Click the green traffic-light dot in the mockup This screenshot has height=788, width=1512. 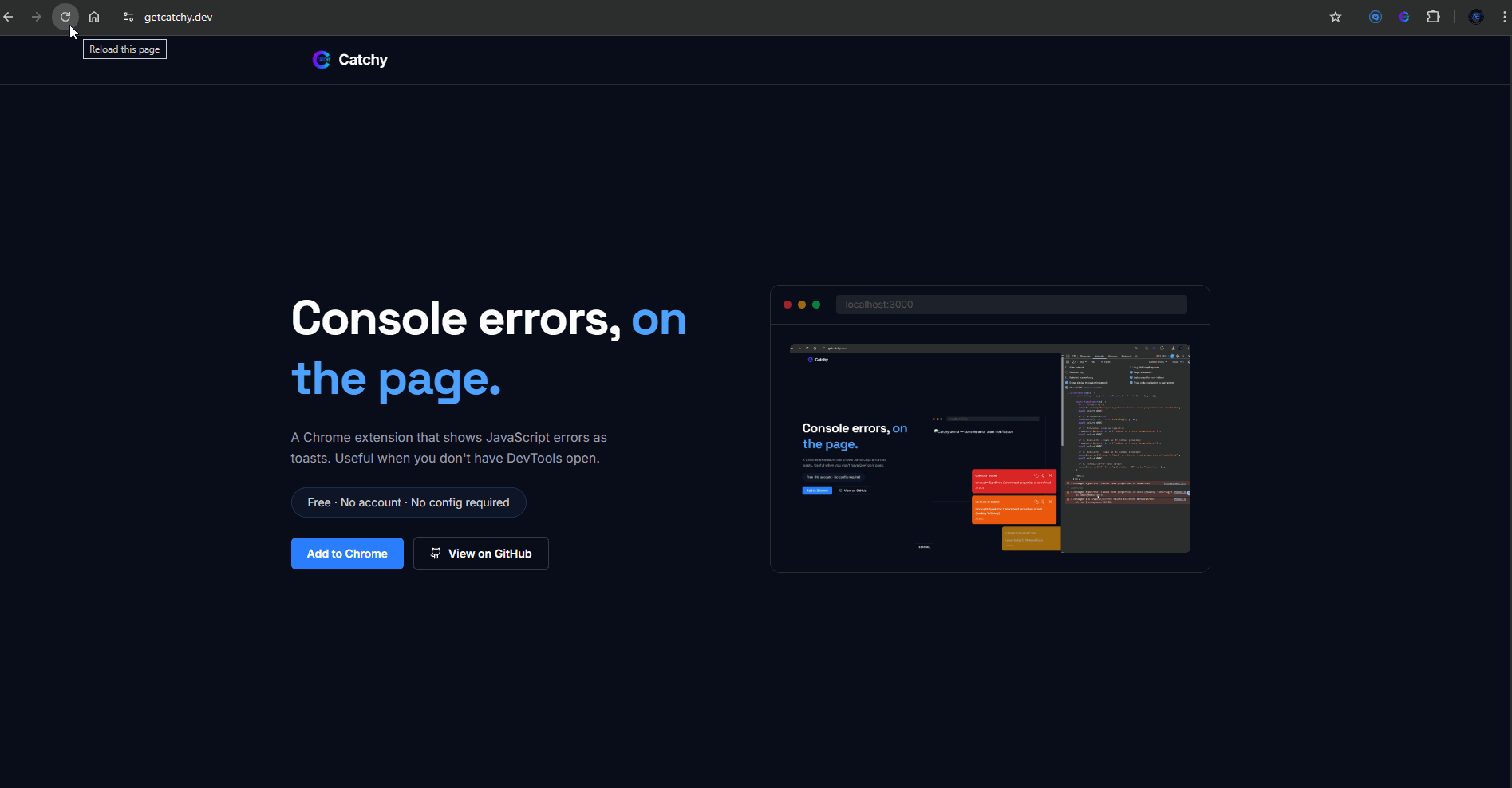pos(816,304)
